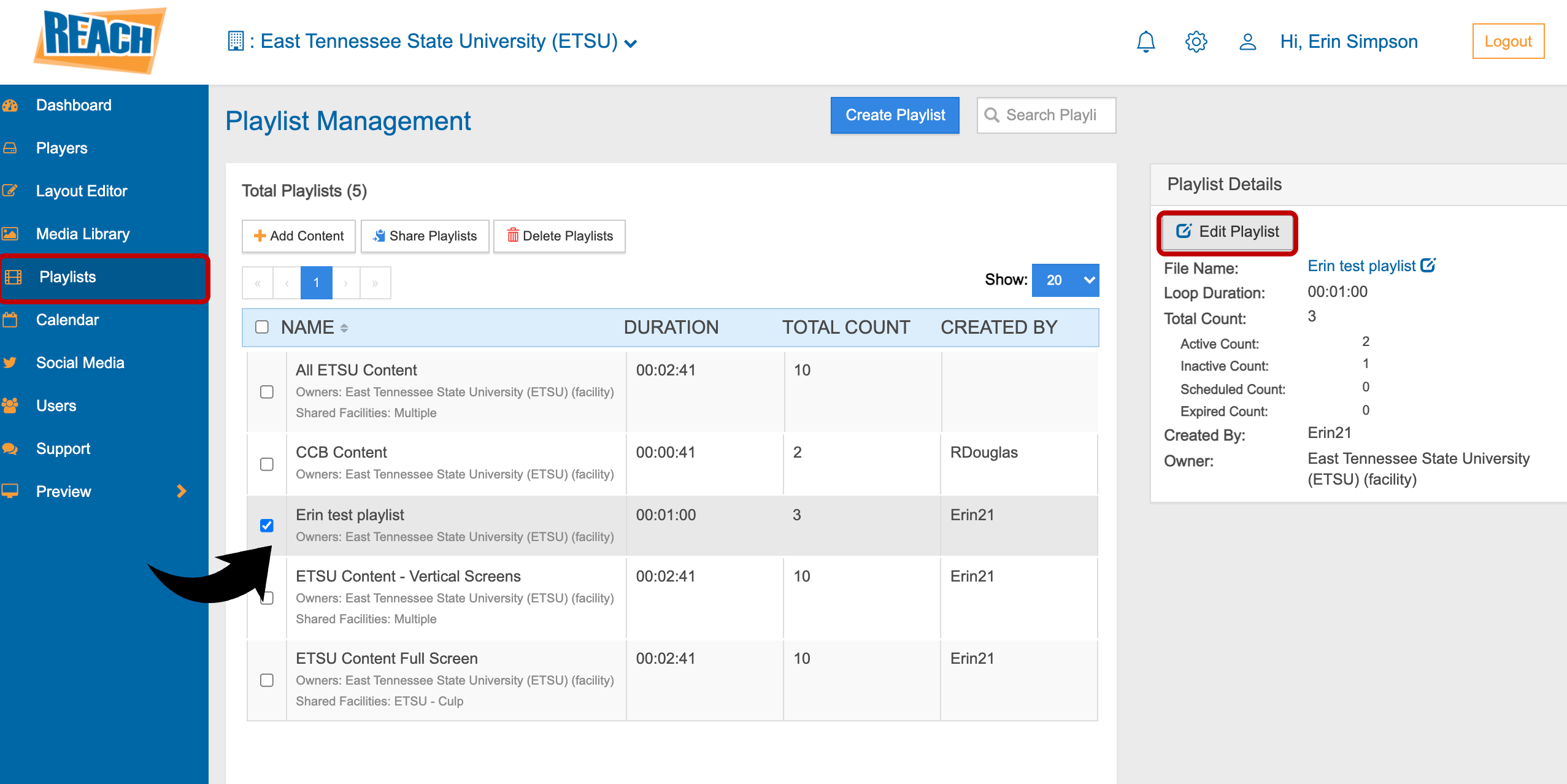
Task: Uncheck the 'Erin test playlist' checkbox
Action: click(x=266, y=525)
